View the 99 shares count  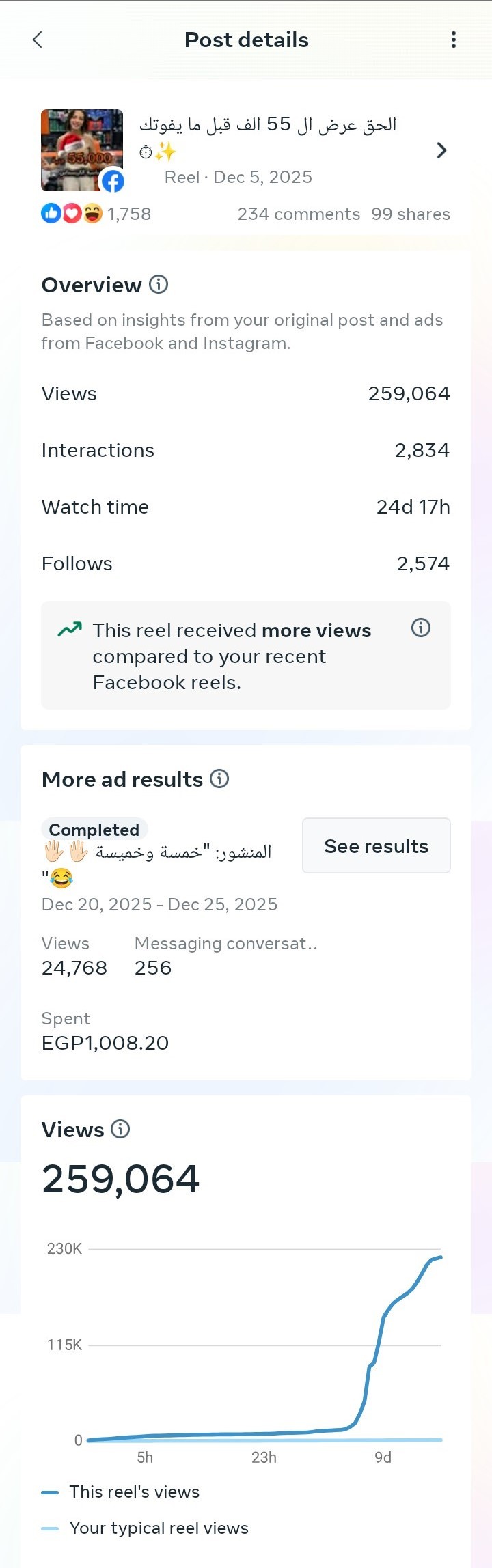[411, 214]
